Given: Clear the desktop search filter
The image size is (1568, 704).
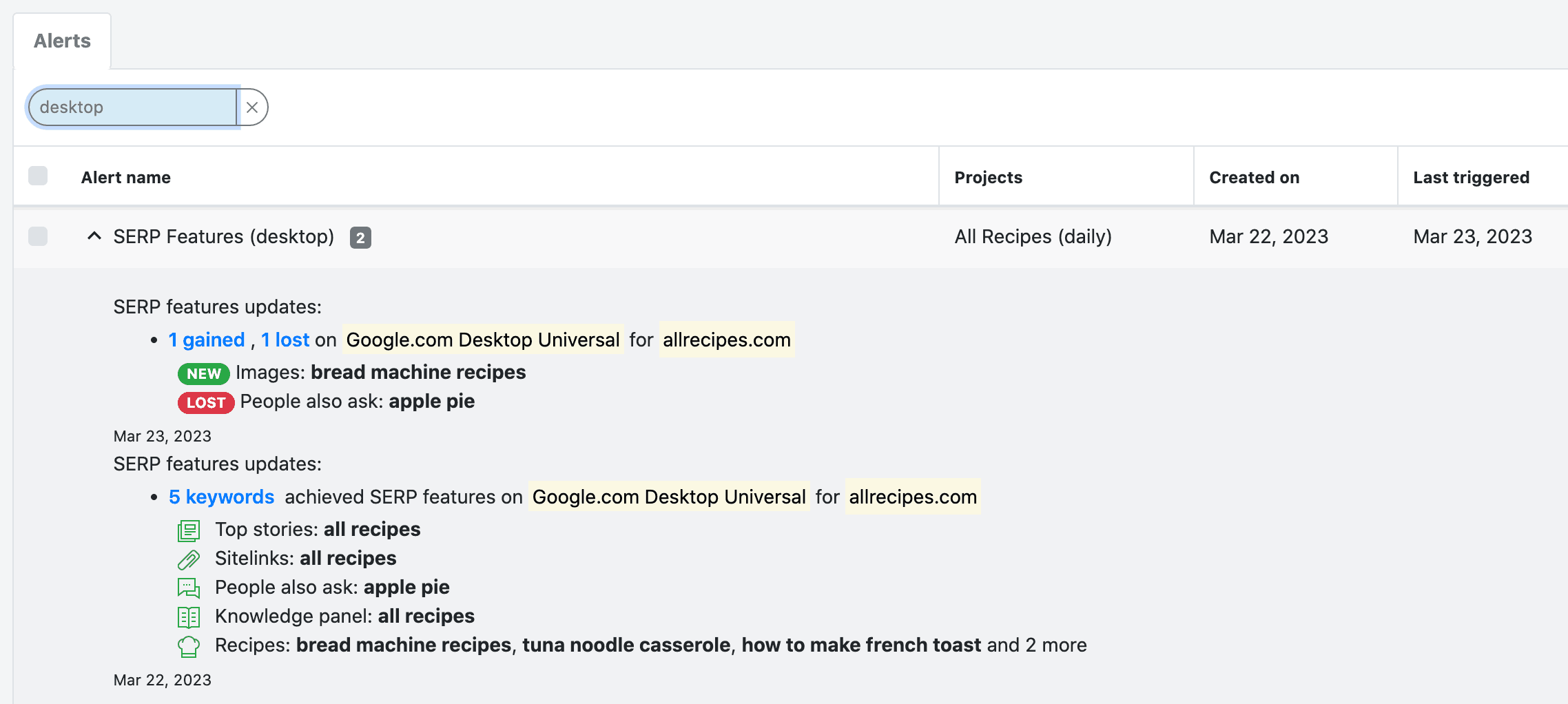Looking at the screenshot, I should pyautogui.click(x=252, y=107).
